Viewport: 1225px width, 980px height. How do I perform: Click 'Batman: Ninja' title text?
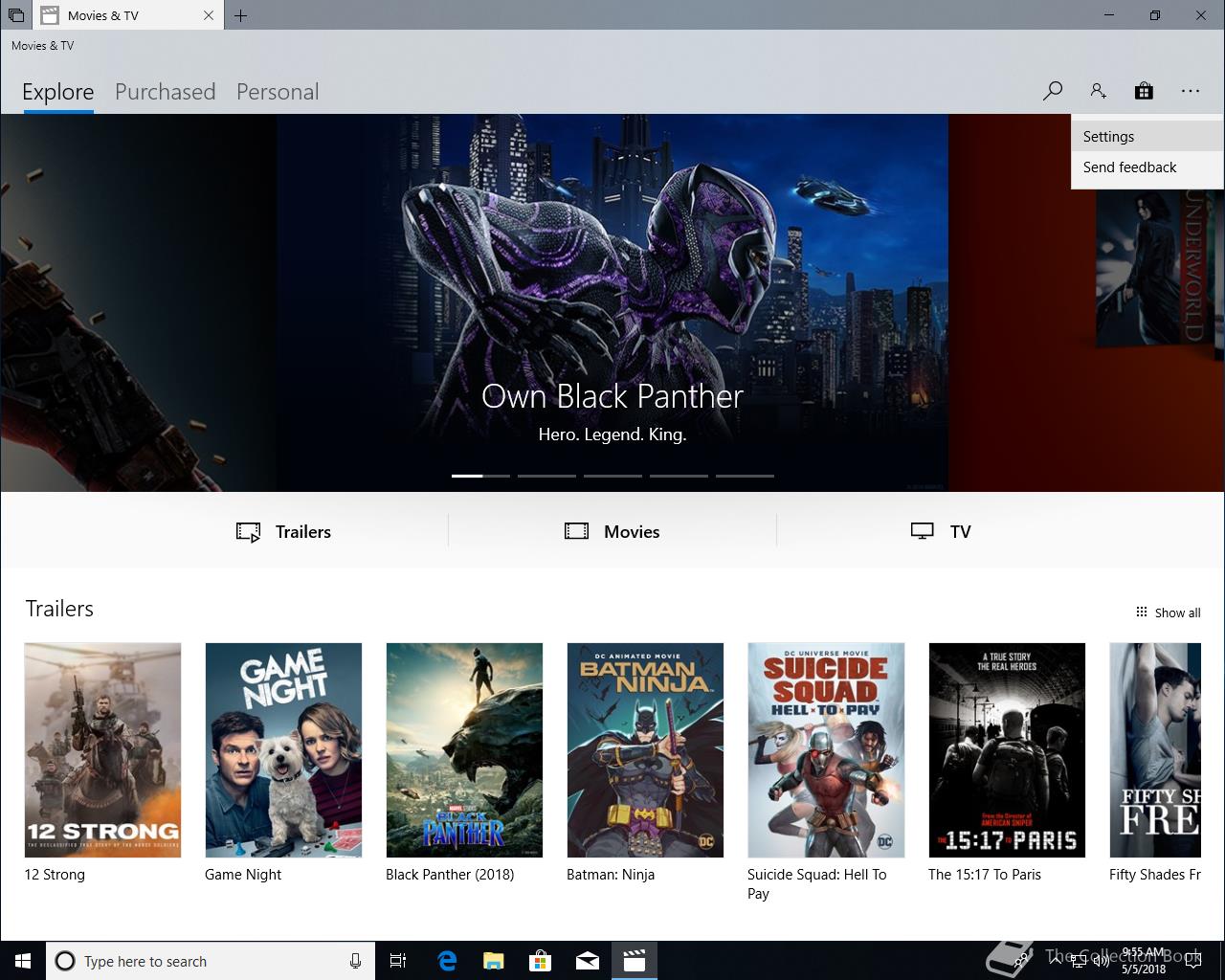611,875
